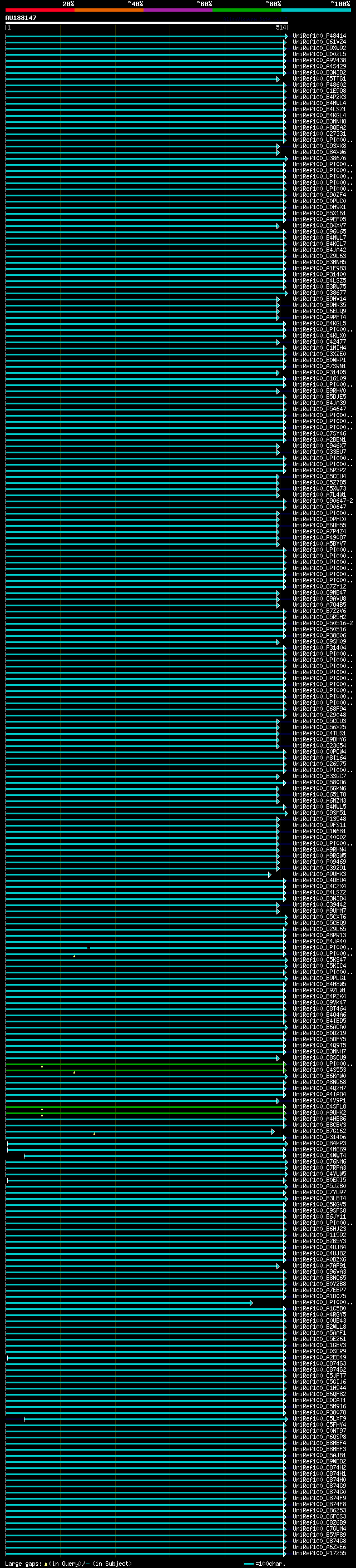Click the purple ~60% identity legend segment
Viewport: 356px width, 1568px height.
(x=177, y=10)
